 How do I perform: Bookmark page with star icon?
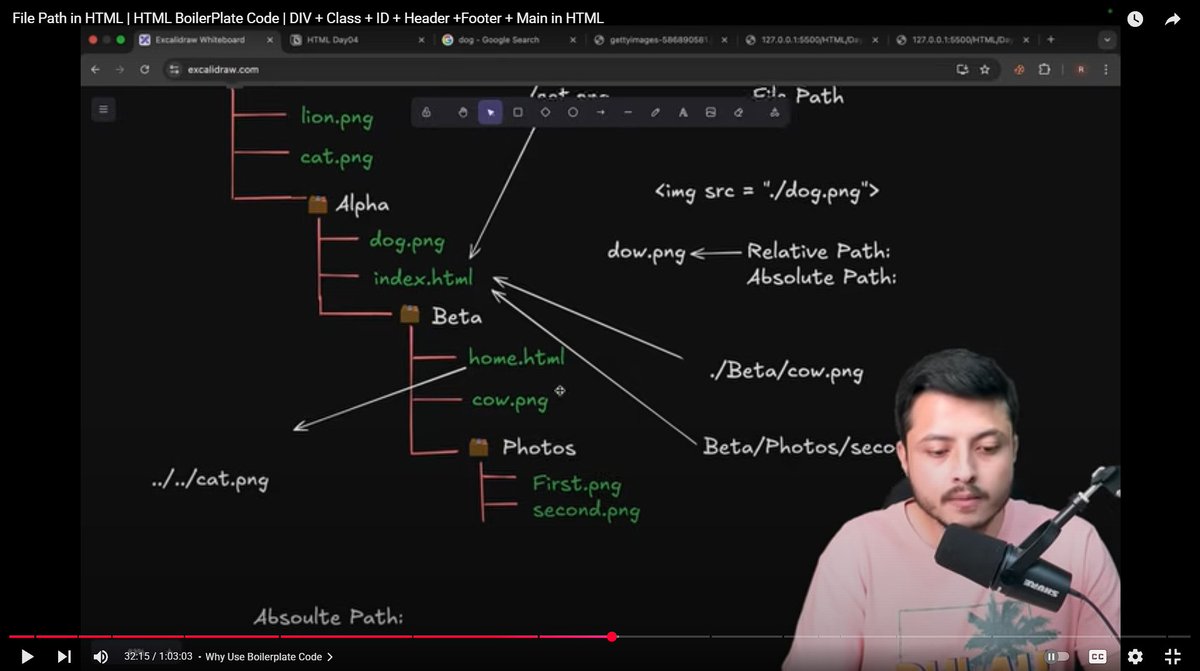(985, 69)
